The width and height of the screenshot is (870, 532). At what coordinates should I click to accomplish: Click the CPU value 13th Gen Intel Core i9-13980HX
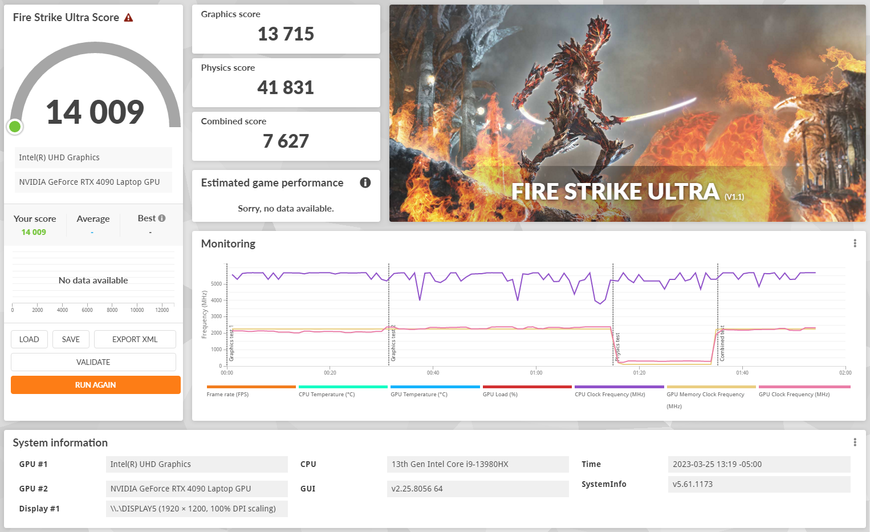[478, 464]
